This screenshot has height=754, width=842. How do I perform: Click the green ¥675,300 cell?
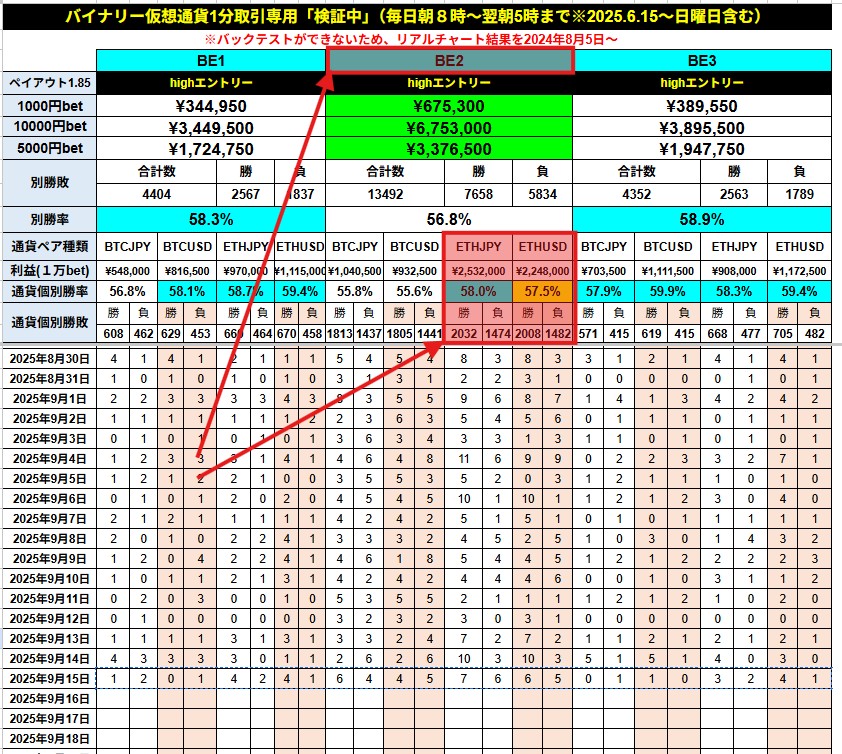pos(449,106)
